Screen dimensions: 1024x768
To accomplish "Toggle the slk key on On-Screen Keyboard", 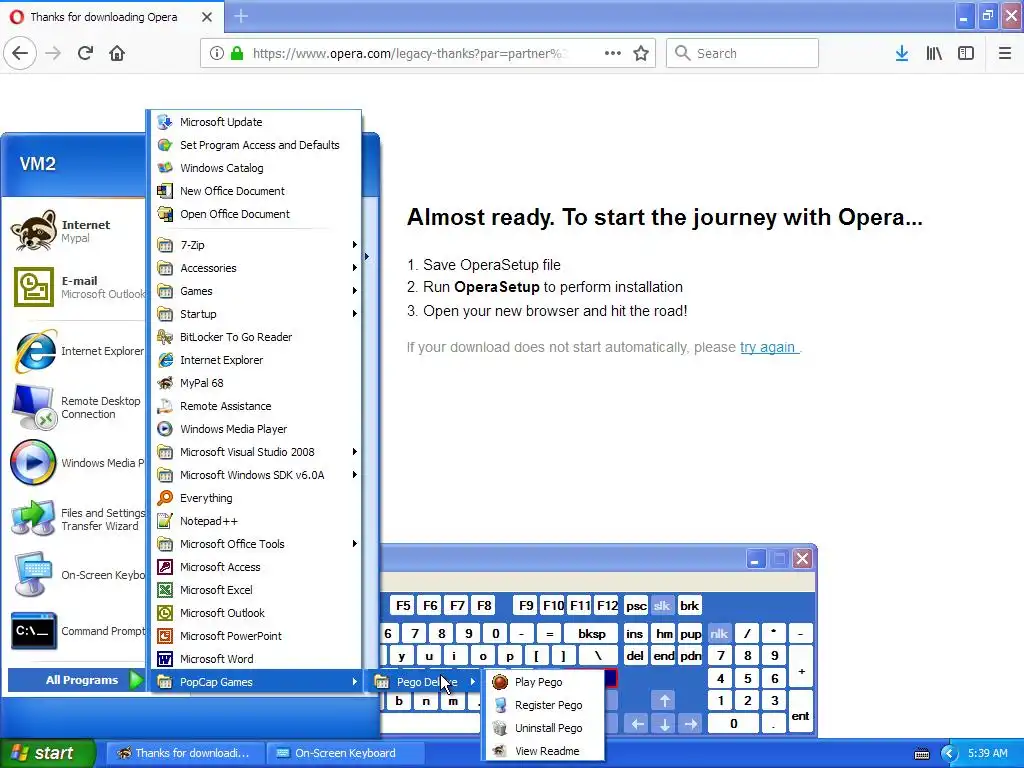I will [x=662, y=605].
